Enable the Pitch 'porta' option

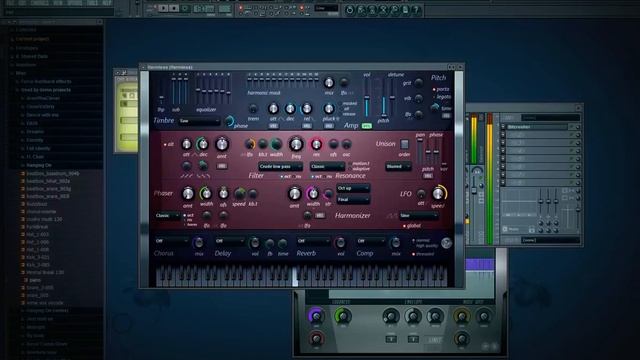point(441,89)
